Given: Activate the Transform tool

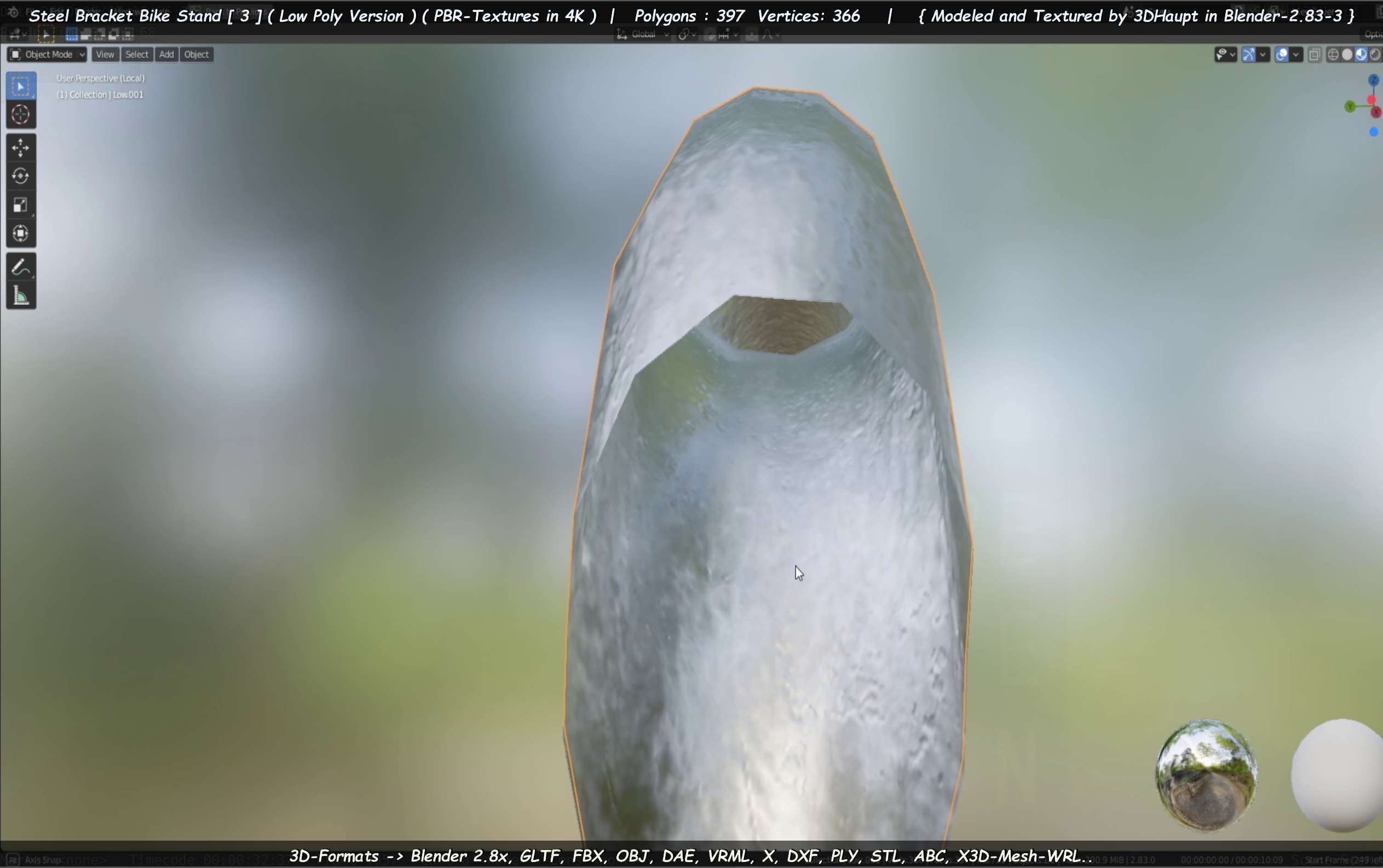Looking at the screenshot, I should point(21,234).
